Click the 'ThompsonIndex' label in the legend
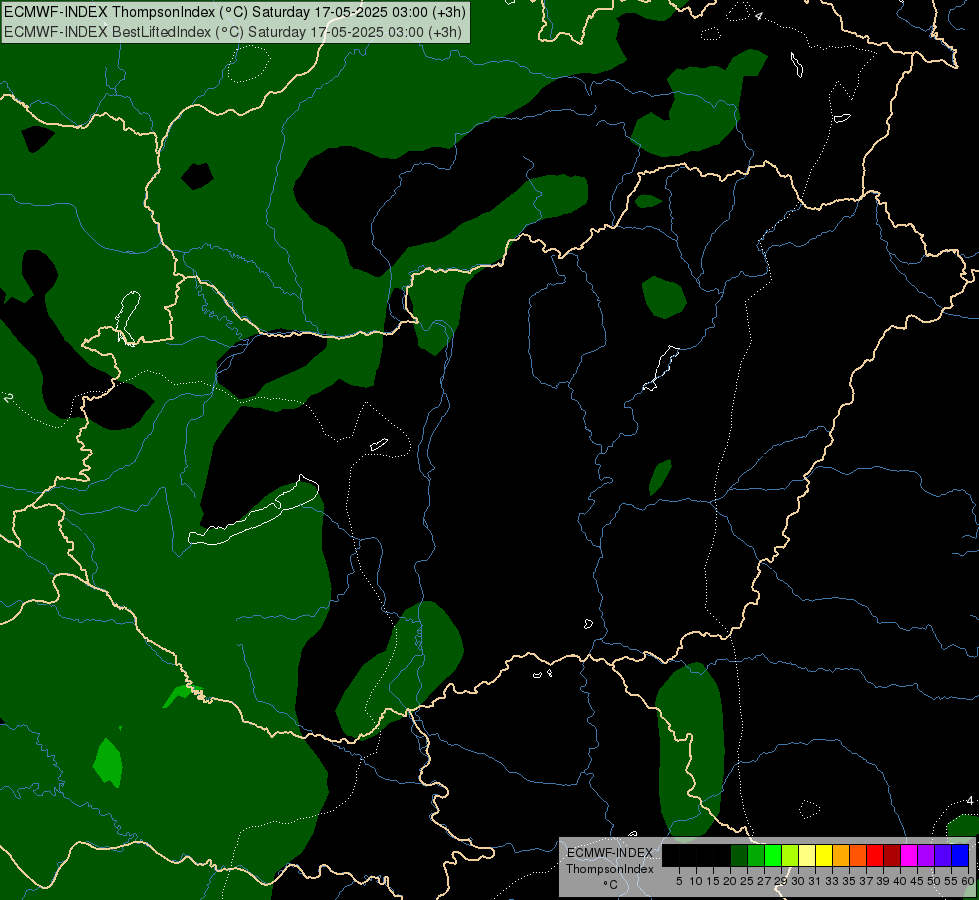 tap(610, 869)
